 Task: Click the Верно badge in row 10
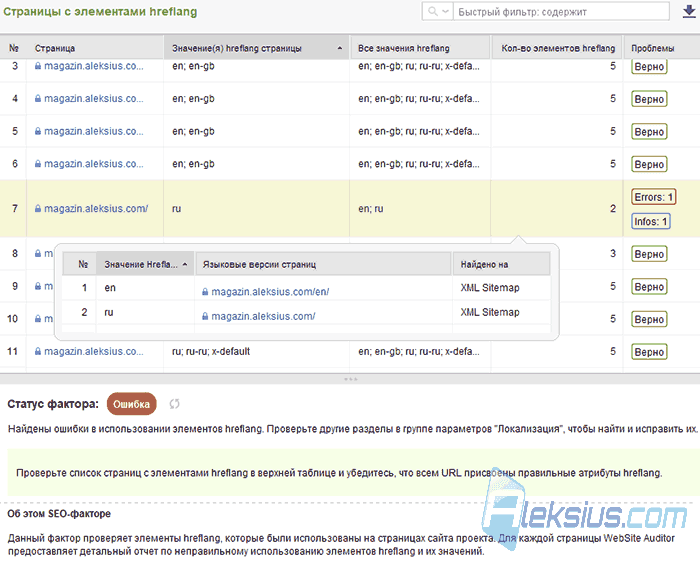[x=649, y=319]
